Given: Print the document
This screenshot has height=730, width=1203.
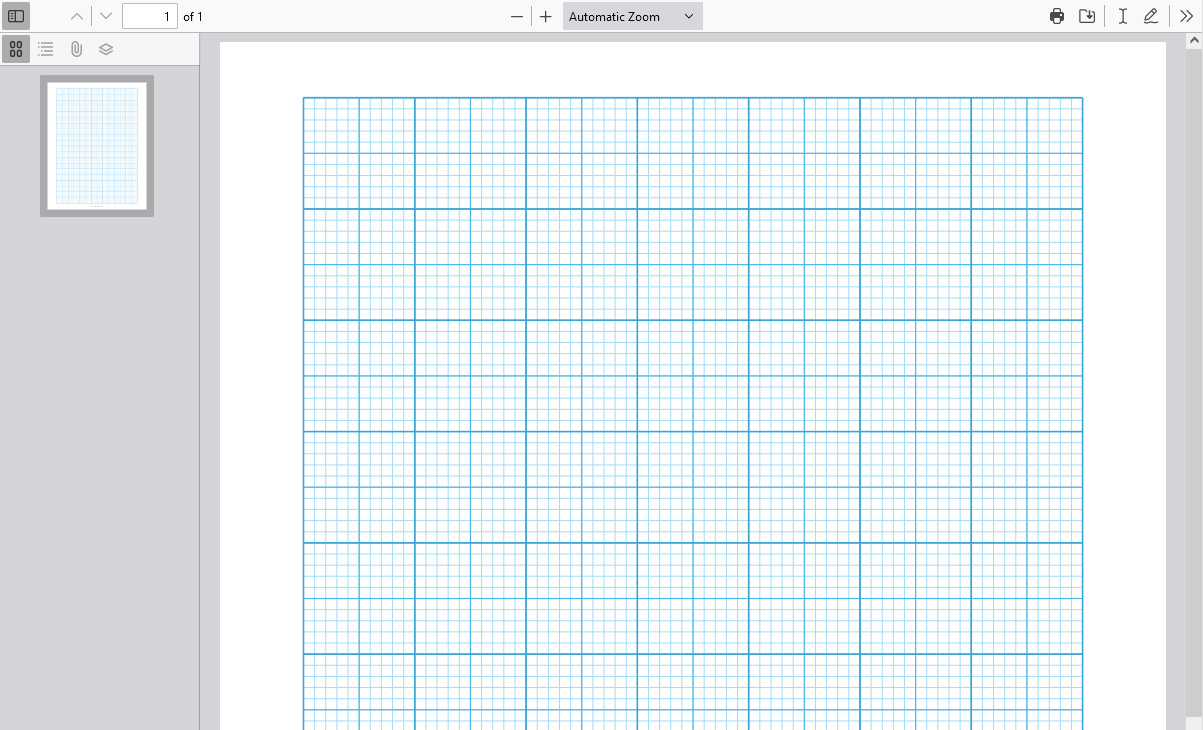Looking at the screenshot, I should [1057, 16].
